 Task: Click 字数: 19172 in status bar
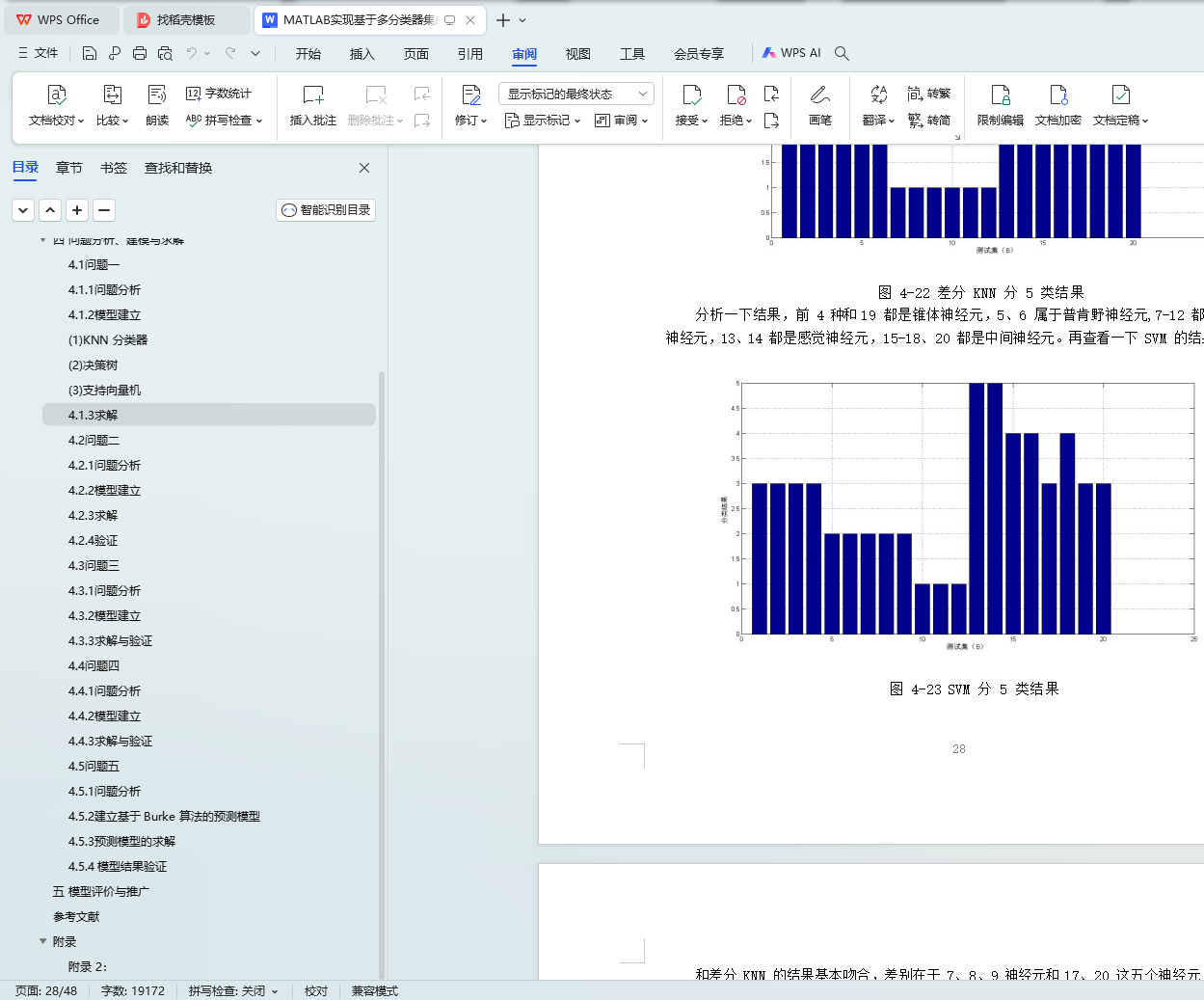click(x=133, y=990)
